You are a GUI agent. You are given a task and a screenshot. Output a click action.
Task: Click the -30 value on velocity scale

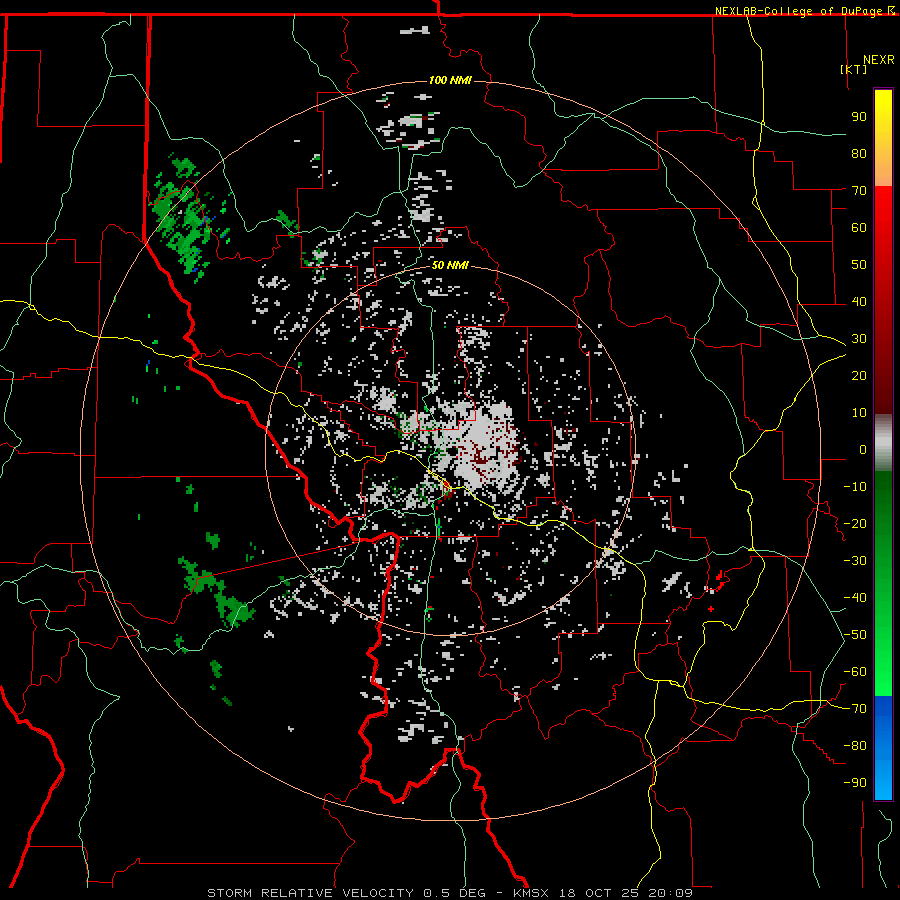(855, 561)
